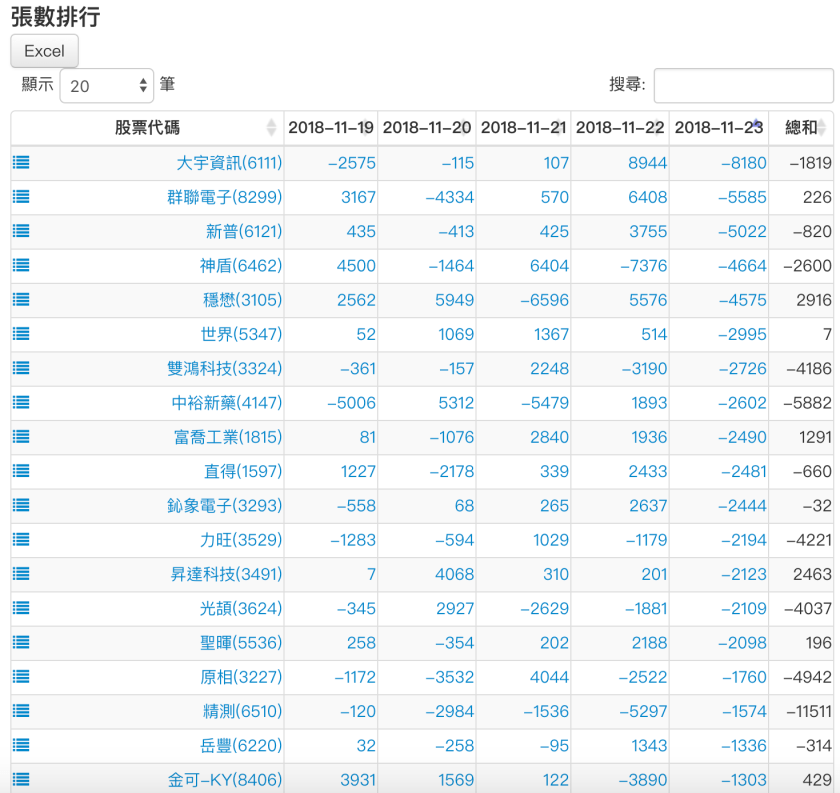
Task: Click the list icon beside 神盾(6462)
Action: pyautogui.click(x=20, y=265)
